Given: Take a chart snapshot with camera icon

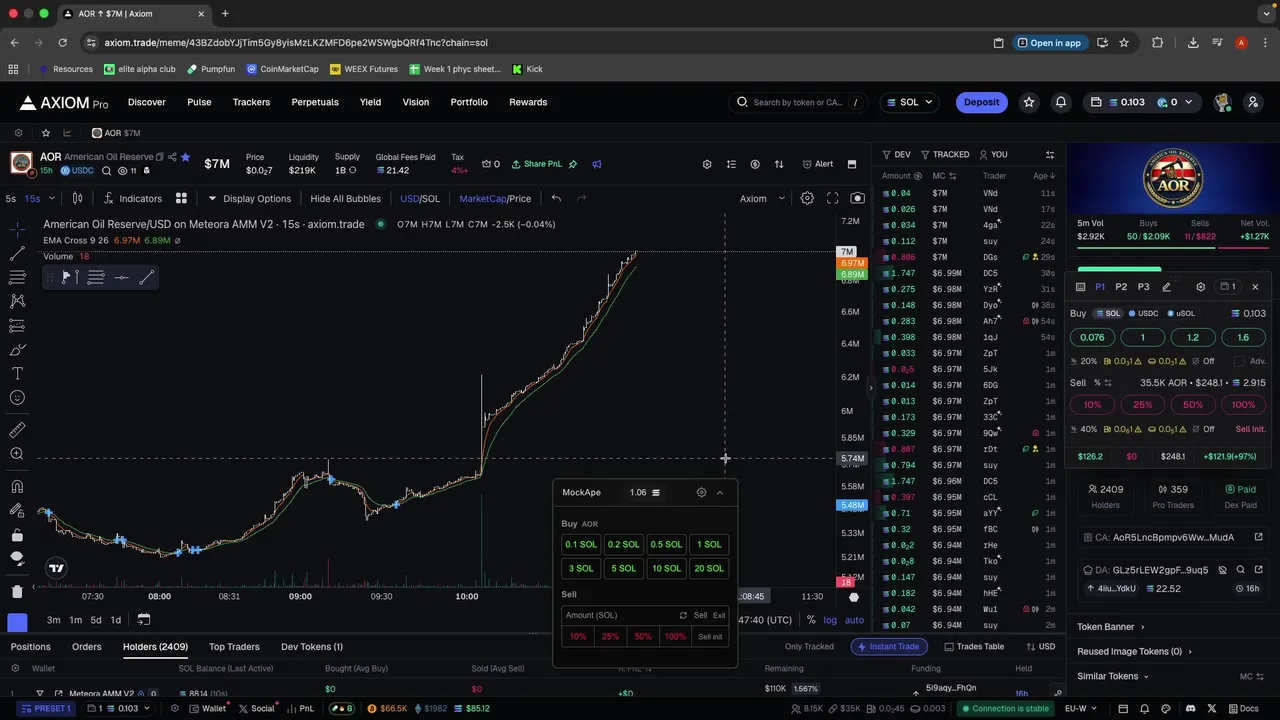Looking at the screenshot, I should pyautogui.click(x=857, y=198).
